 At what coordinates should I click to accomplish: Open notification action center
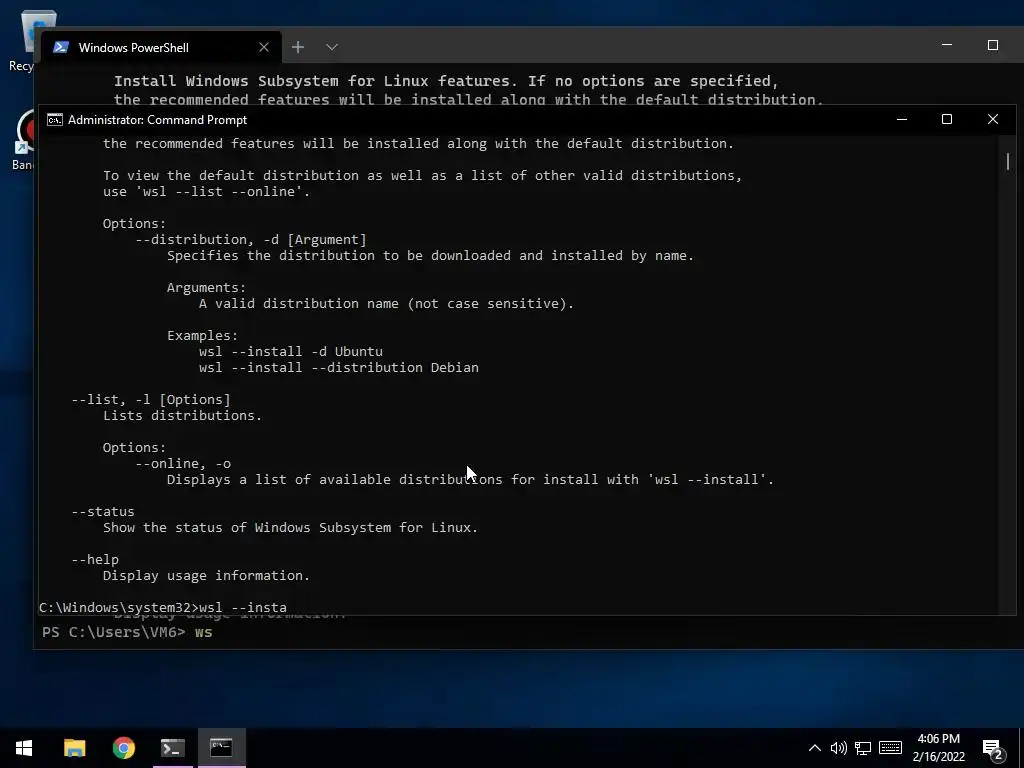click(x=993, y=749)
